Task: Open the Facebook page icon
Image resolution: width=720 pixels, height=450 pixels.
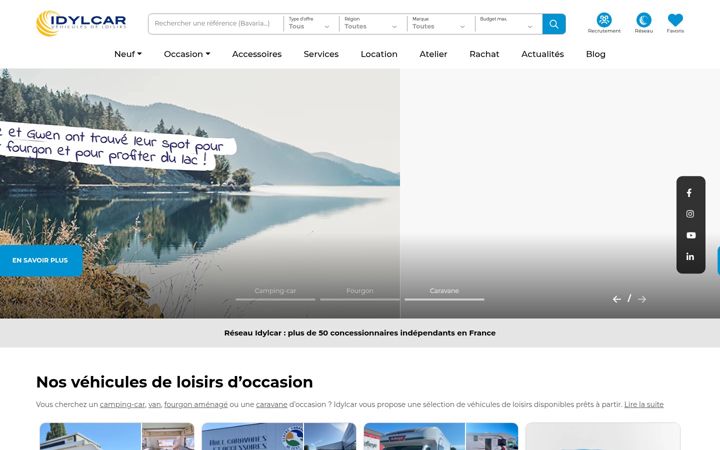Action: pos(690,193)
